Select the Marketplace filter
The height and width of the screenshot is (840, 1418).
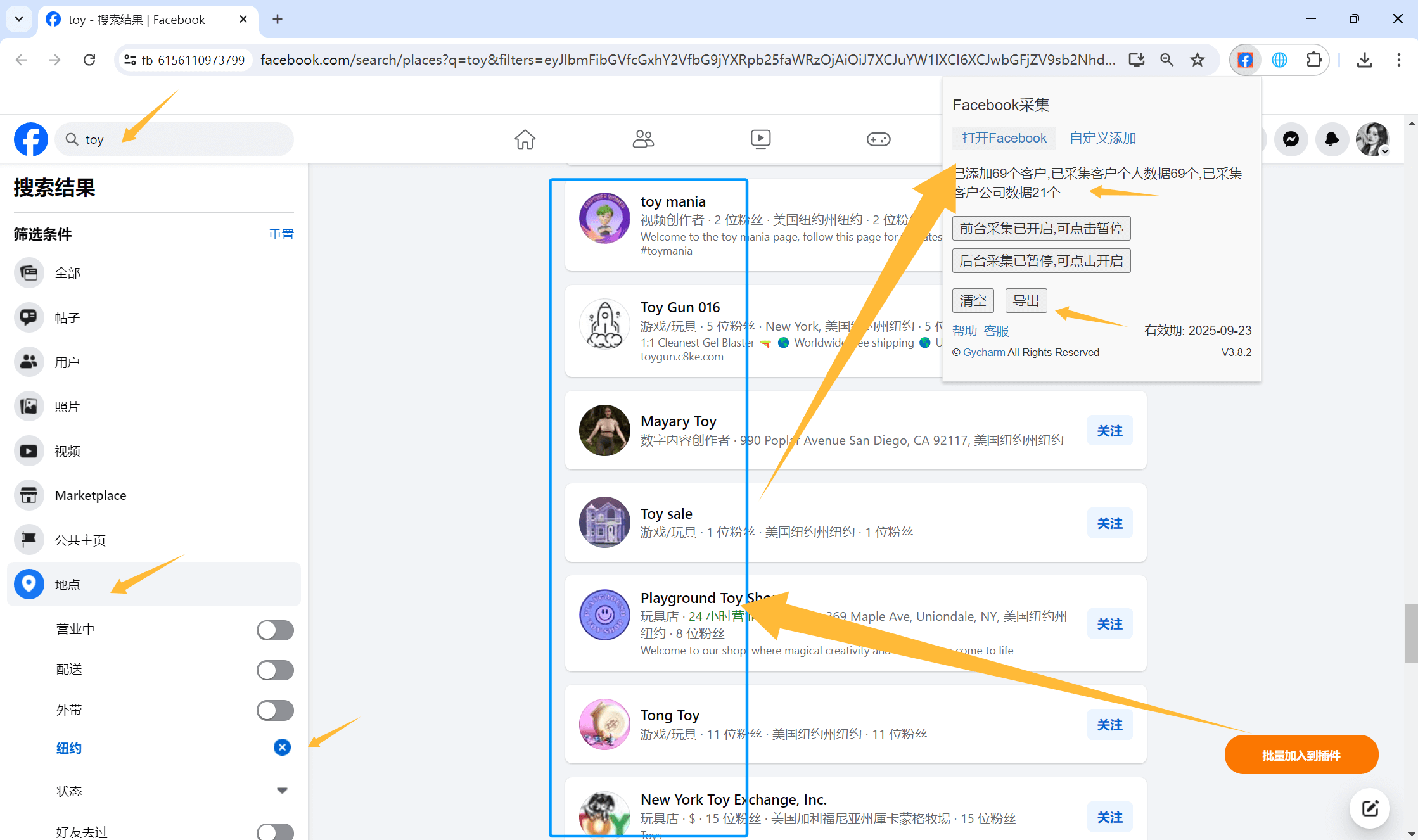(x=153, y=495)
